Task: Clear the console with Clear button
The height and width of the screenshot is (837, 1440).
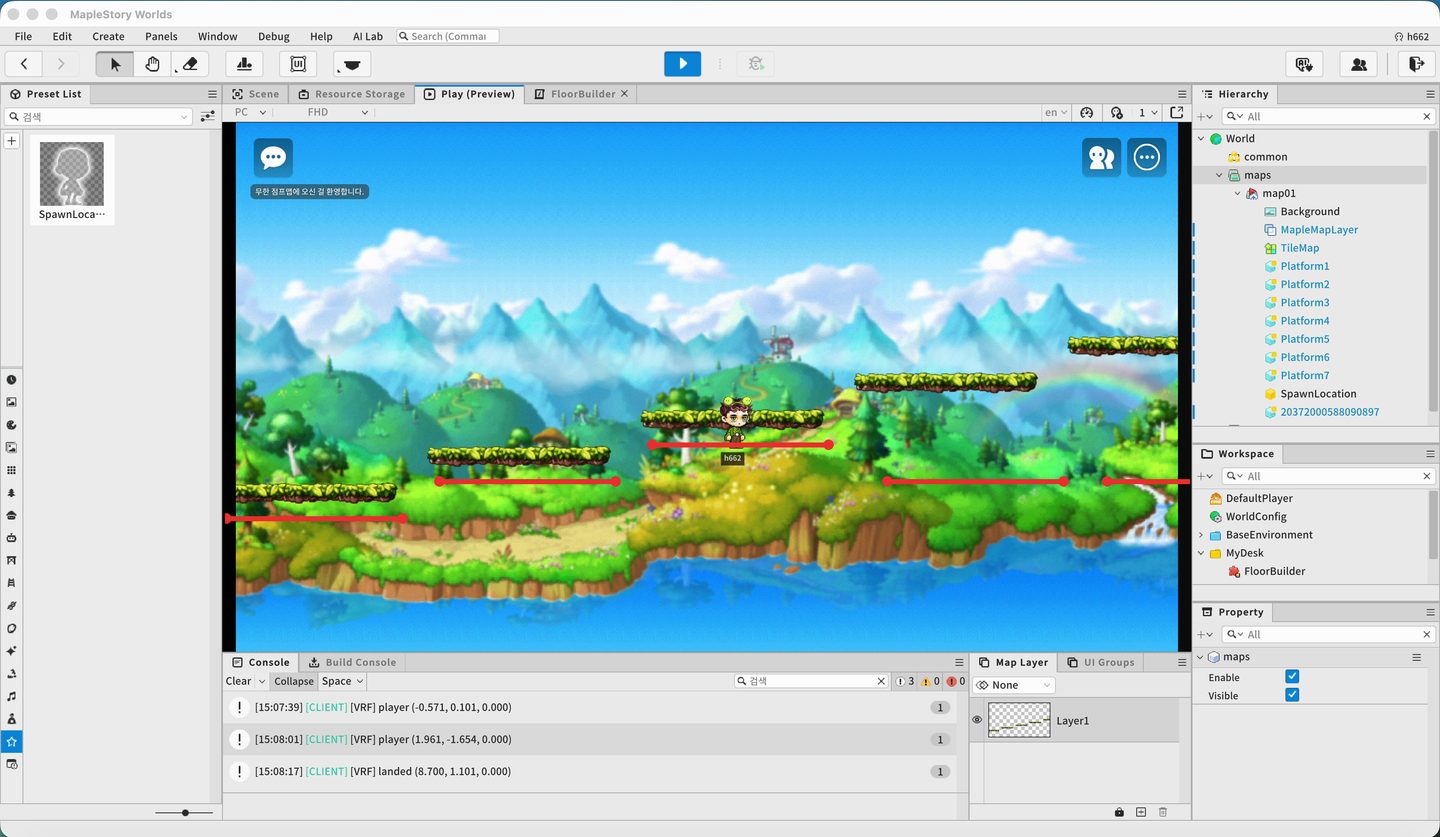Action: point(238,681)
